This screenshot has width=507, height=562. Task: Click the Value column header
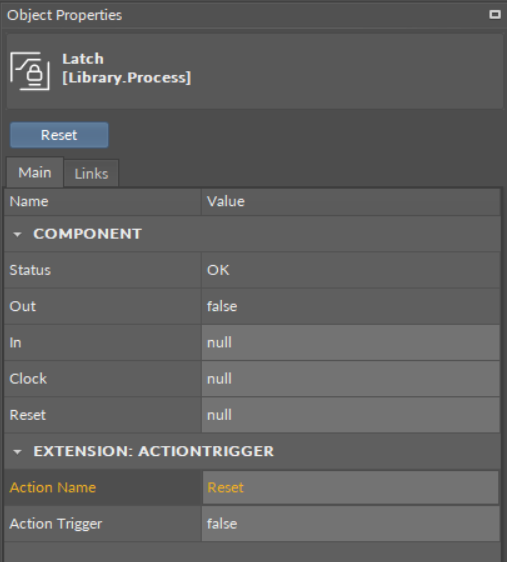point(351,202)
